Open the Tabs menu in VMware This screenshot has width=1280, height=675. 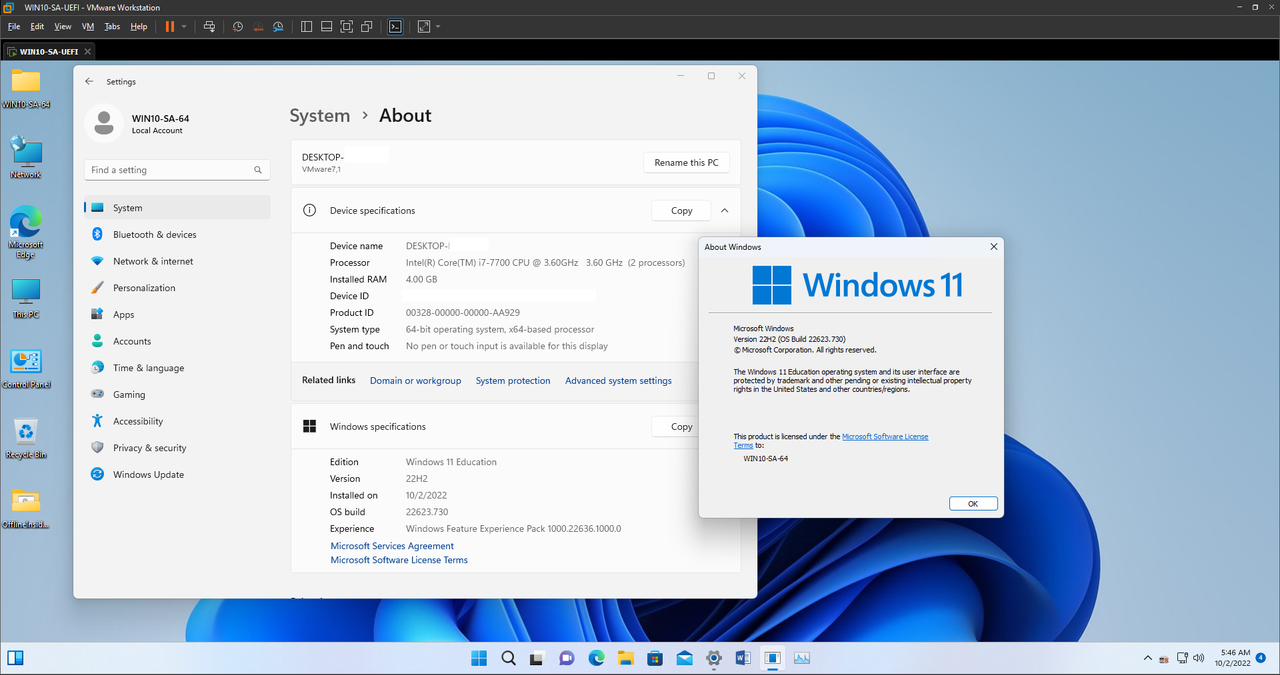pos(112,26)
